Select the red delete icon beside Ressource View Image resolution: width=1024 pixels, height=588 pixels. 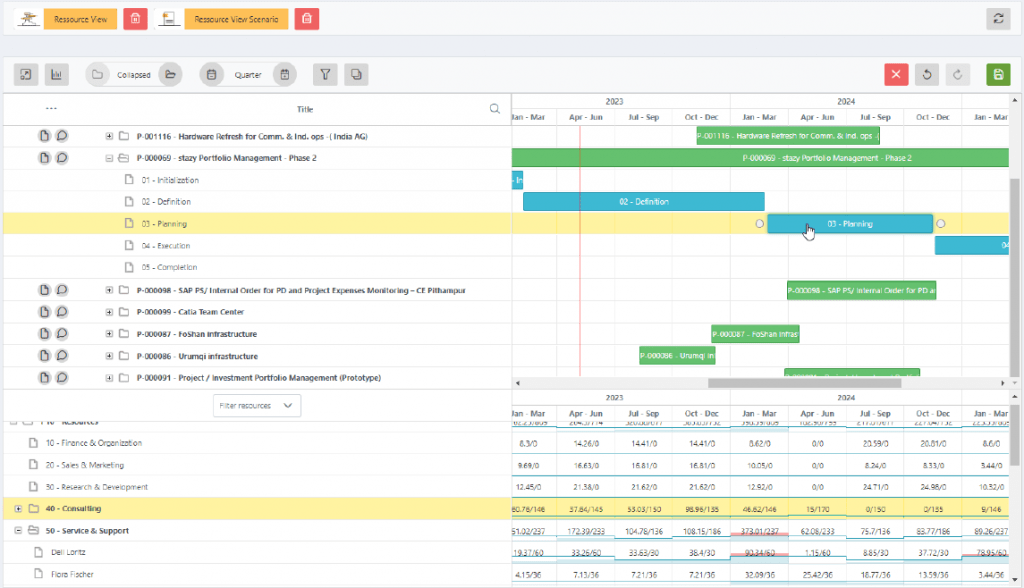tap(135, 18)
